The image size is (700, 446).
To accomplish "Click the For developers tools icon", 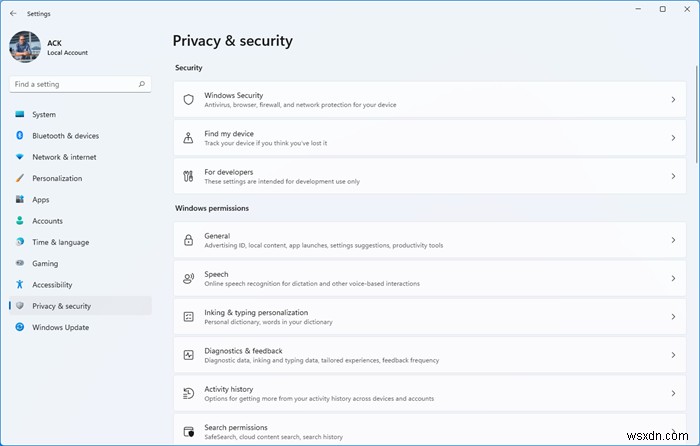I will tap(188, 176).
